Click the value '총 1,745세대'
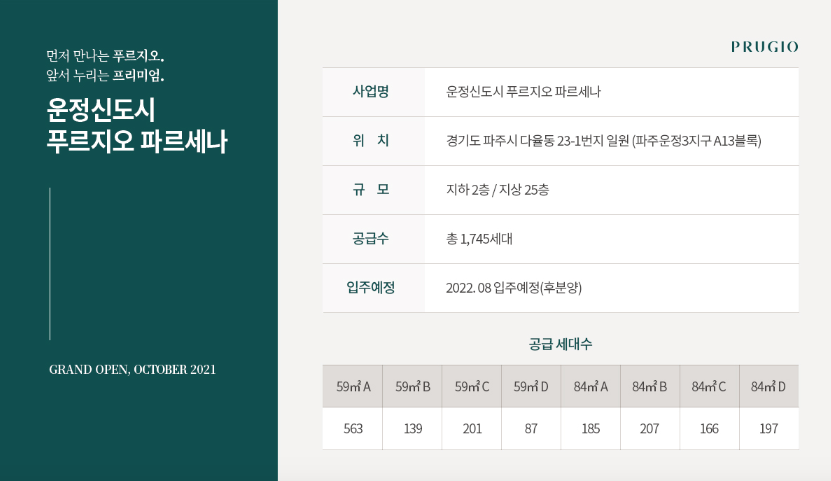 pos(480,239)
